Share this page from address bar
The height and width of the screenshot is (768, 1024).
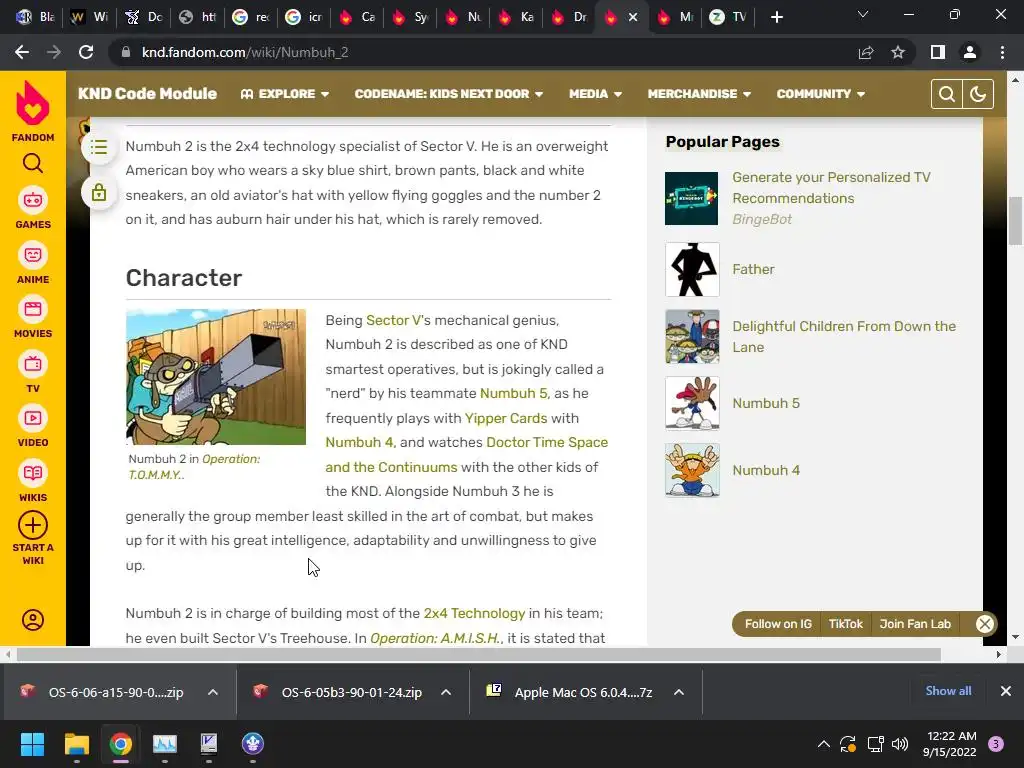[x=866, y=52]
